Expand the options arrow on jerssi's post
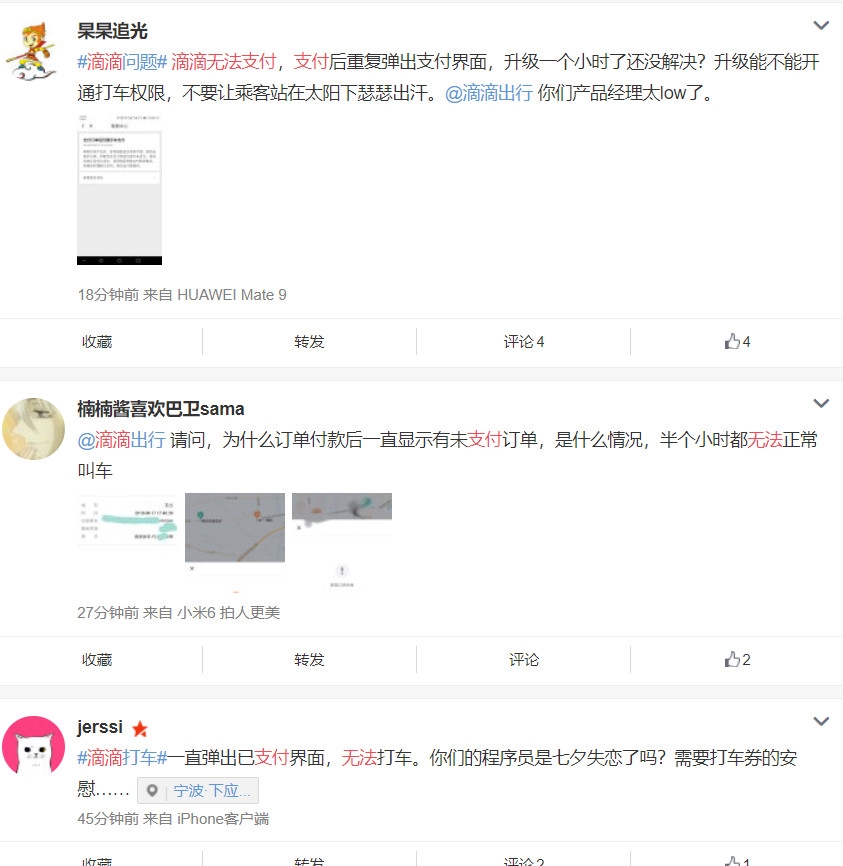 pyautogui.click(x=821, y=721)
